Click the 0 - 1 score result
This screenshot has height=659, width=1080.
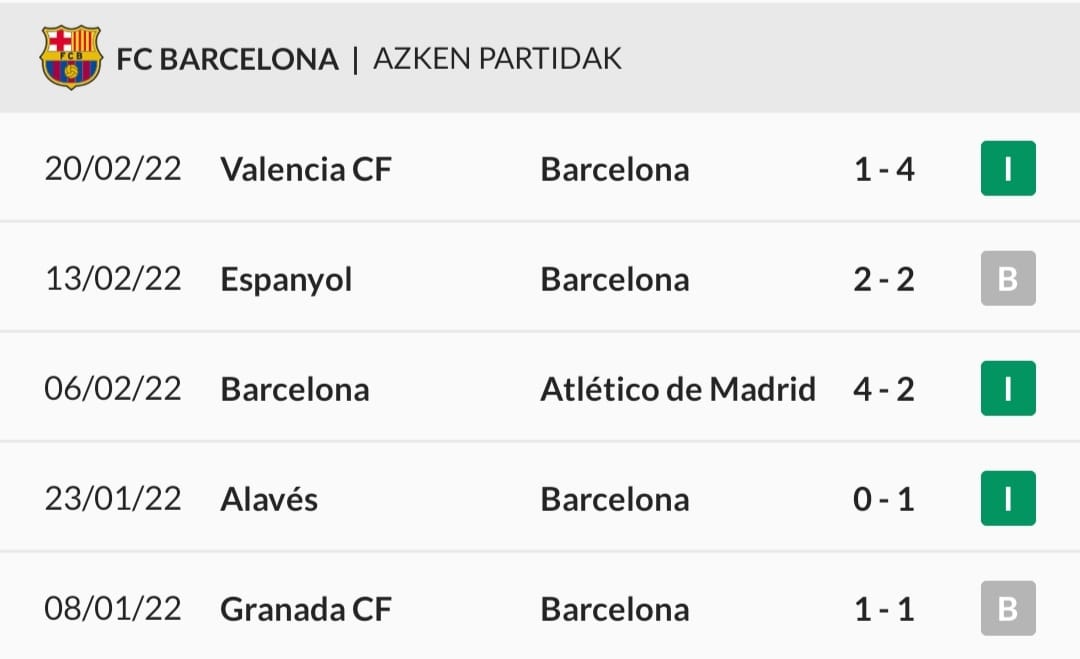click(884, 499)
